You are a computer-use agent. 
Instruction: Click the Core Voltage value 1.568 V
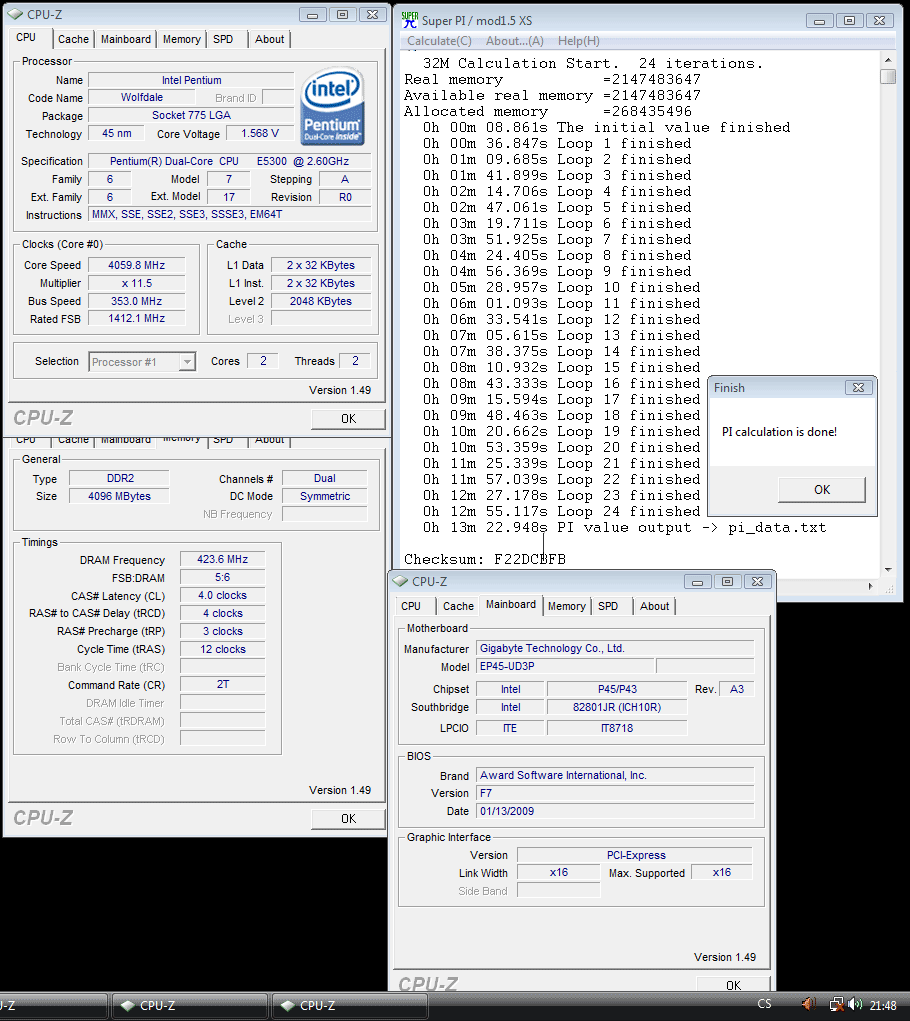(x=260, y=133)
